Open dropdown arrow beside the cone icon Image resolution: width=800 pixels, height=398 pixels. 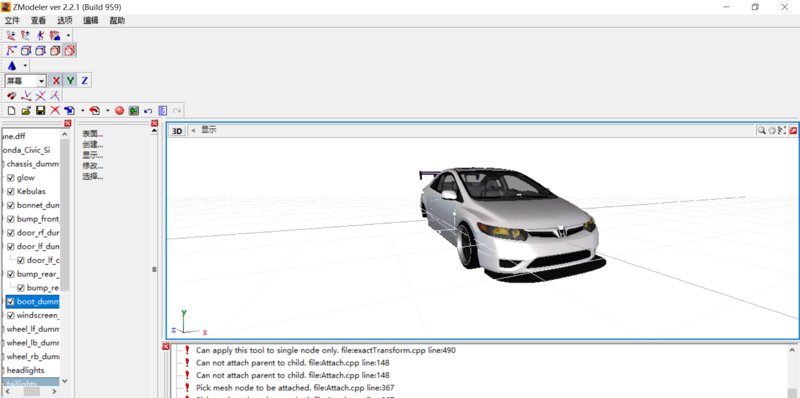coord(25,66)
